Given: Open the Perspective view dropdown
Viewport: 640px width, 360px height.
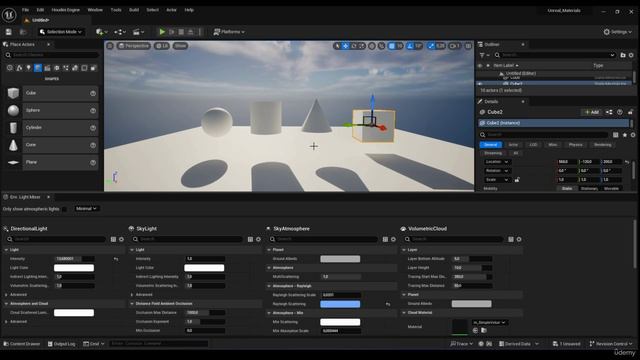Looking at the screenshot, I should coord(134,46).
